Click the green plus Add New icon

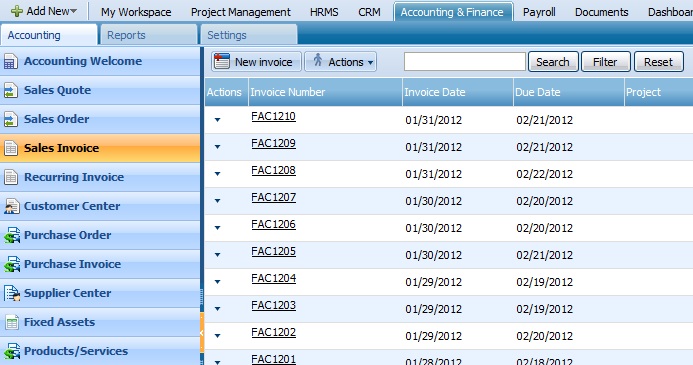(x=17, y=11)
